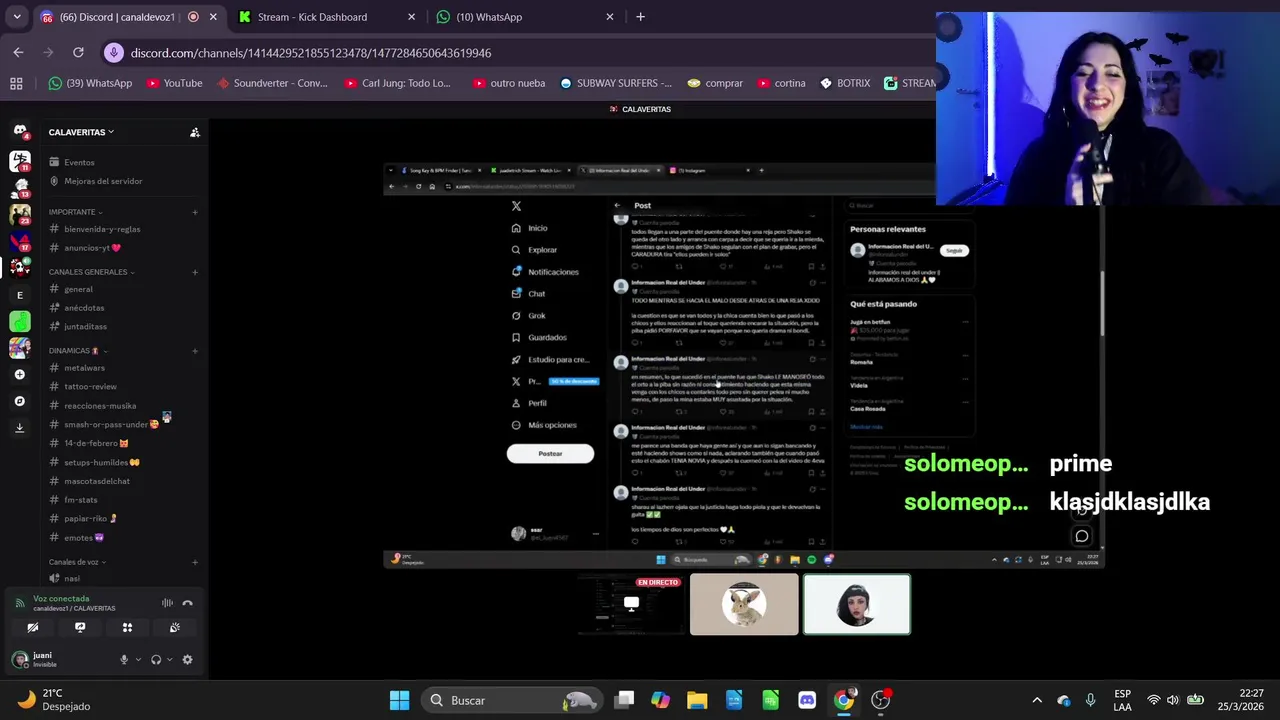Open the YouTube bookmark
The width and height of the screenshot is (1280, 720).
(174, 83)
